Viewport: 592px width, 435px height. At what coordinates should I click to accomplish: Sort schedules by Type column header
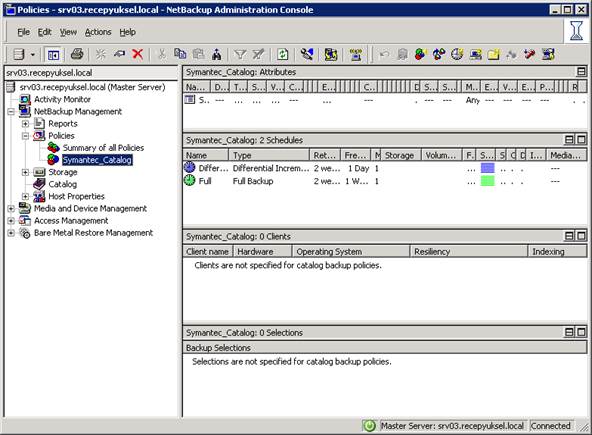click(269, 155)
